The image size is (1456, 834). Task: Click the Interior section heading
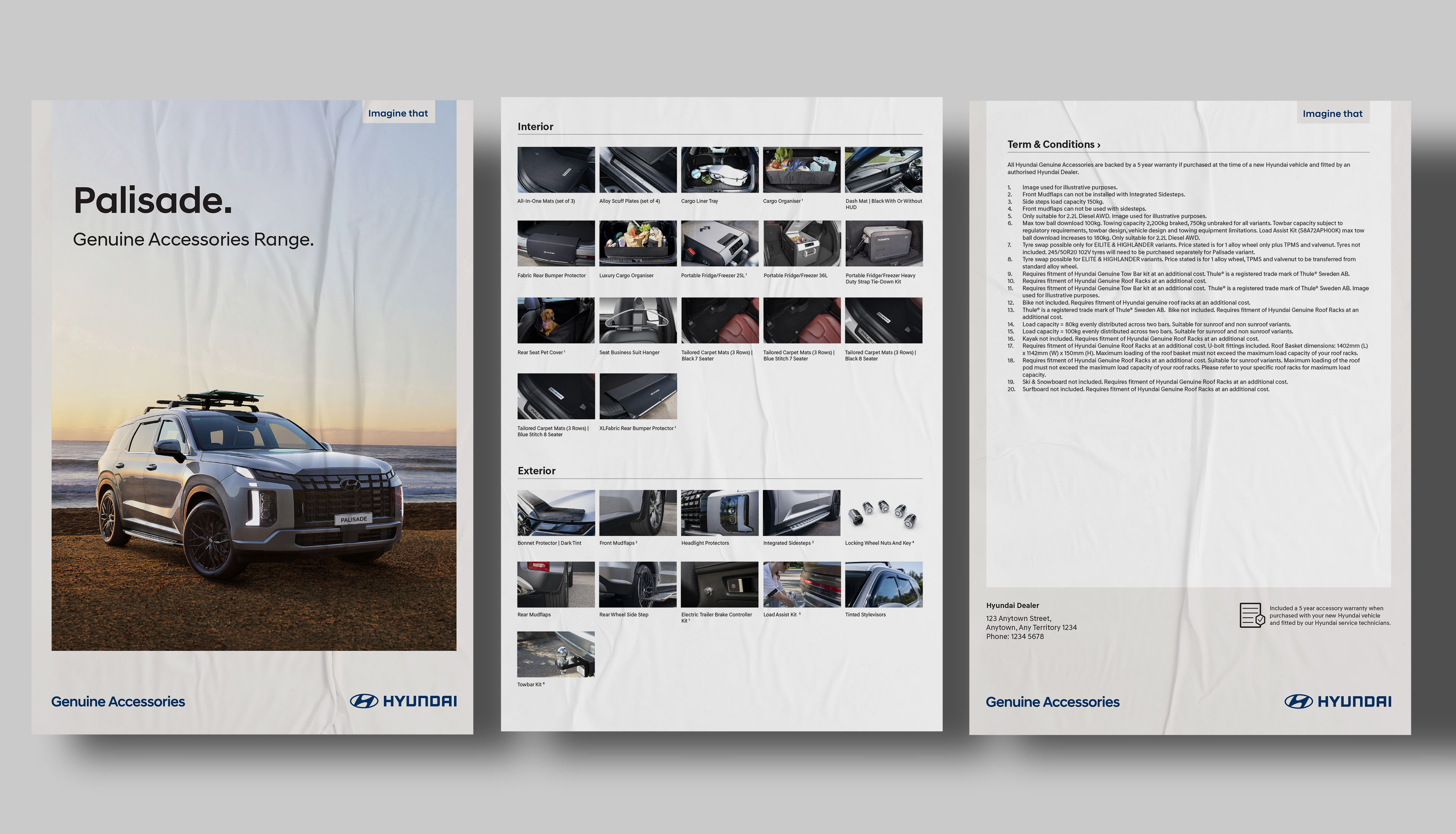click(x=535, y=127)
